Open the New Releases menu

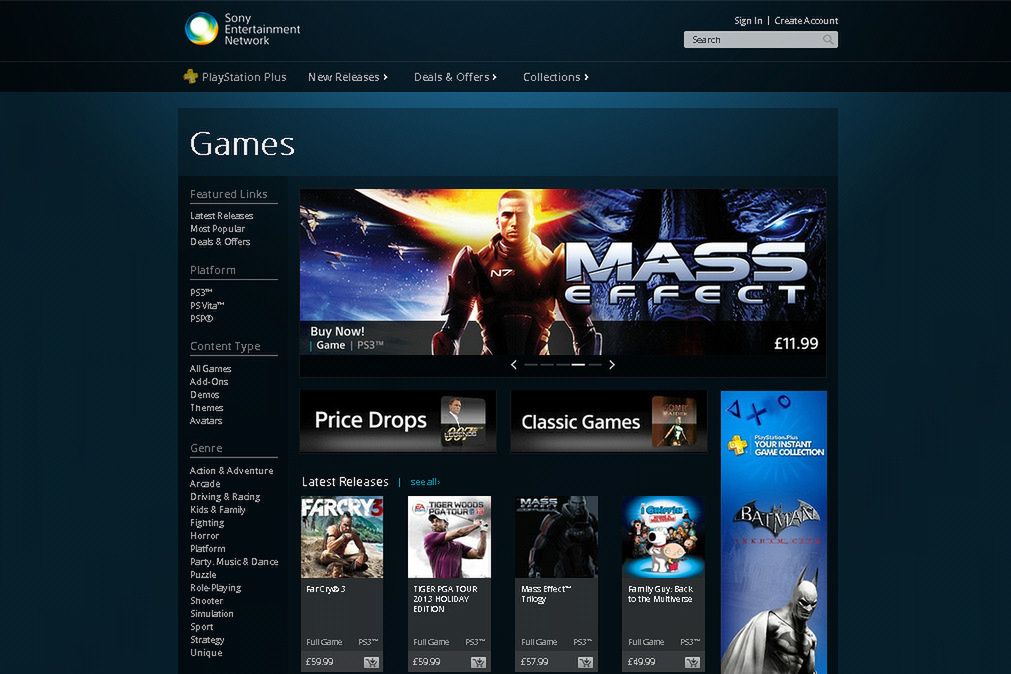click(x=348, y=77)
